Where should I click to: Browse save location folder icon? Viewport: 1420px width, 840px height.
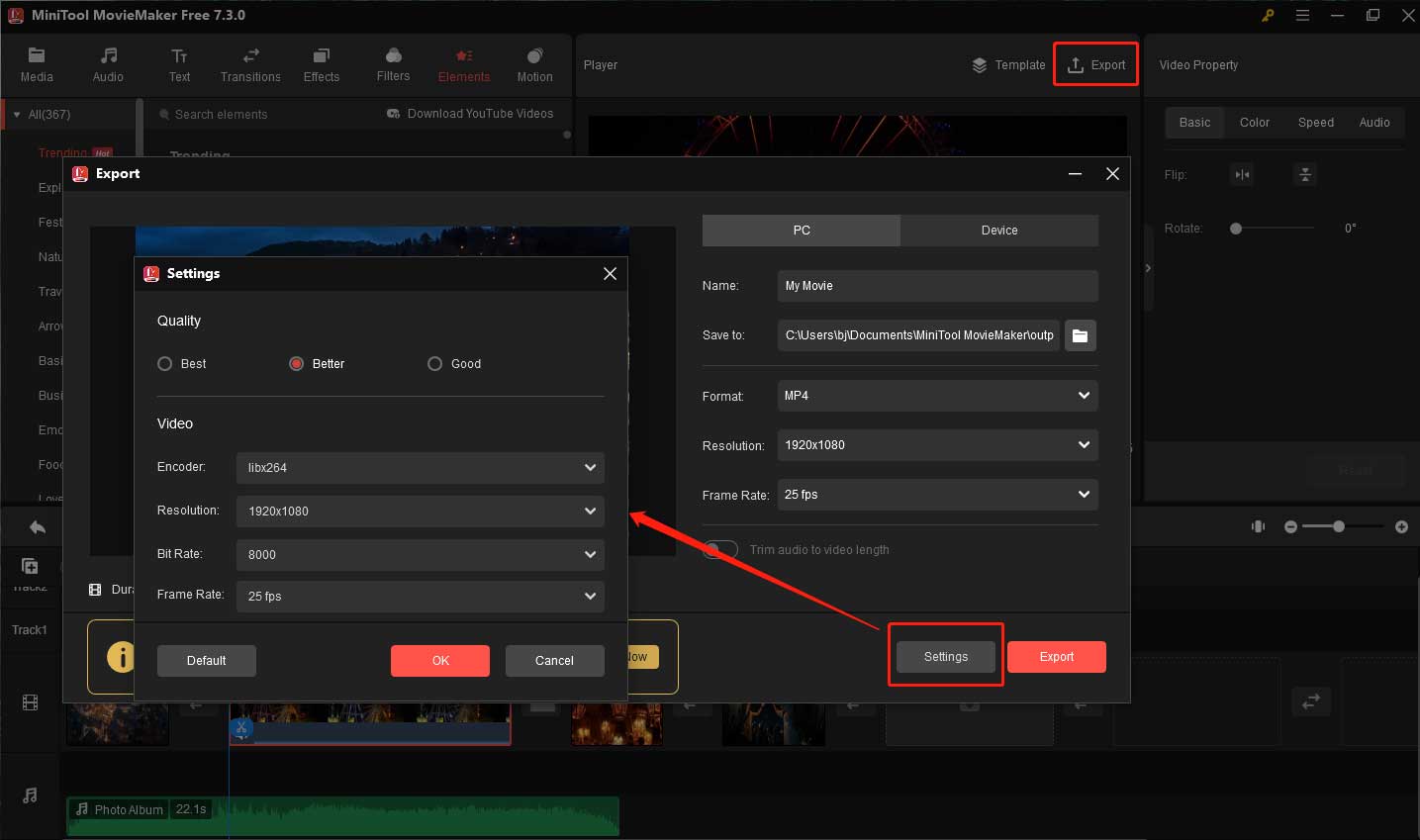[1080, 335]
